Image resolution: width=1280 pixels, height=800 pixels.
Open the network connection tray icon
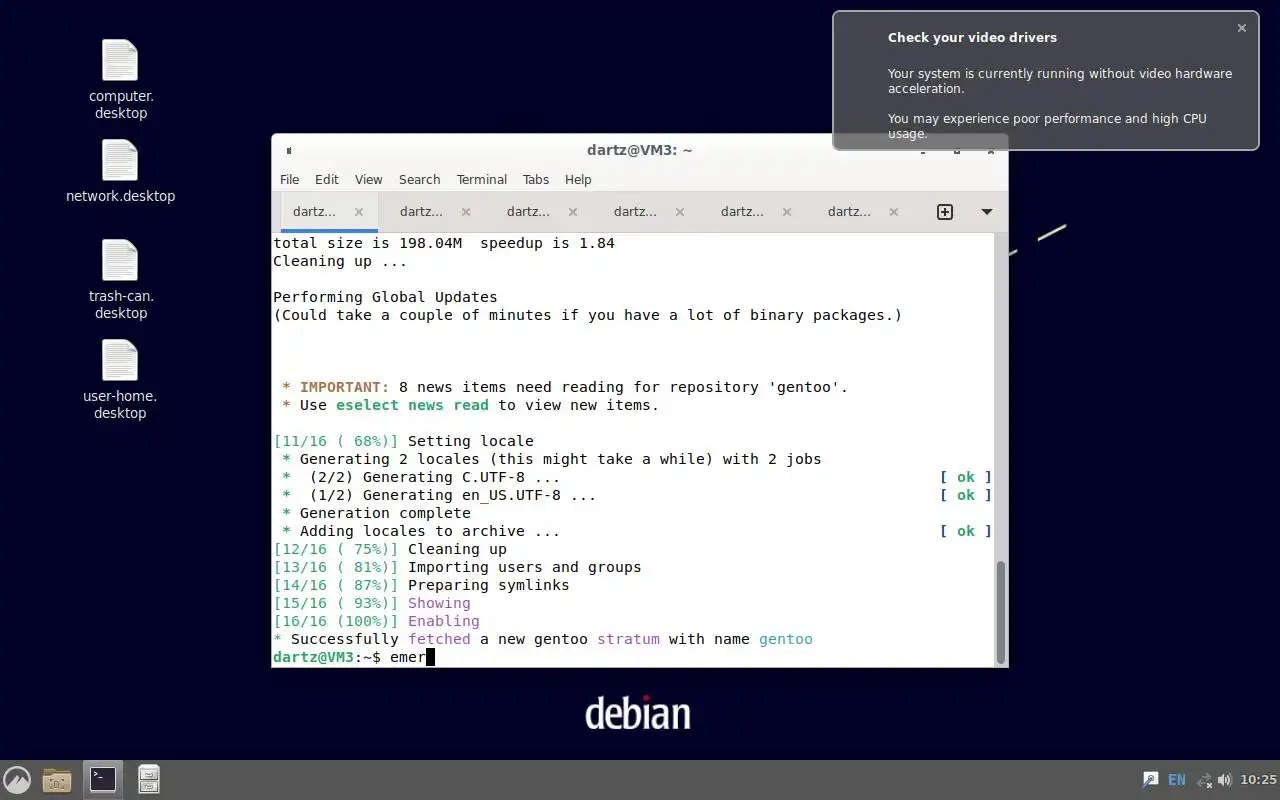click(1204, 779)
